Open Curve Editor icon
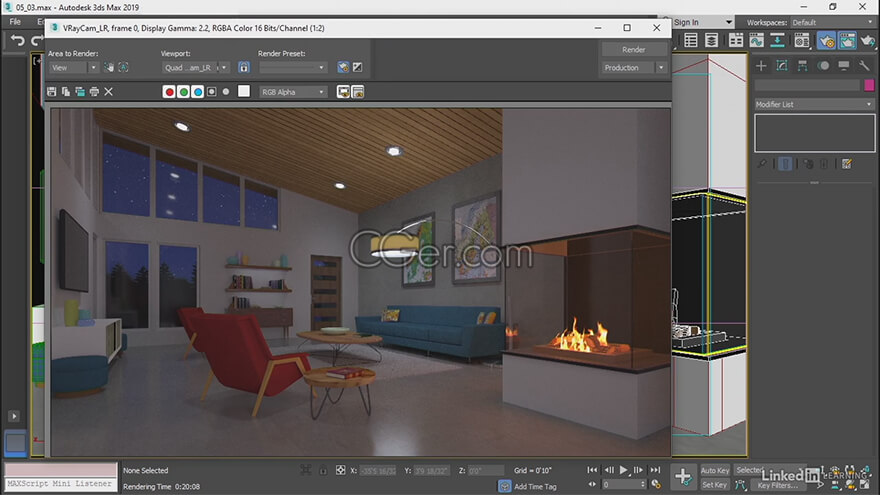The width and height of the screenshot is (880, 495). click(x=757, y=40)
